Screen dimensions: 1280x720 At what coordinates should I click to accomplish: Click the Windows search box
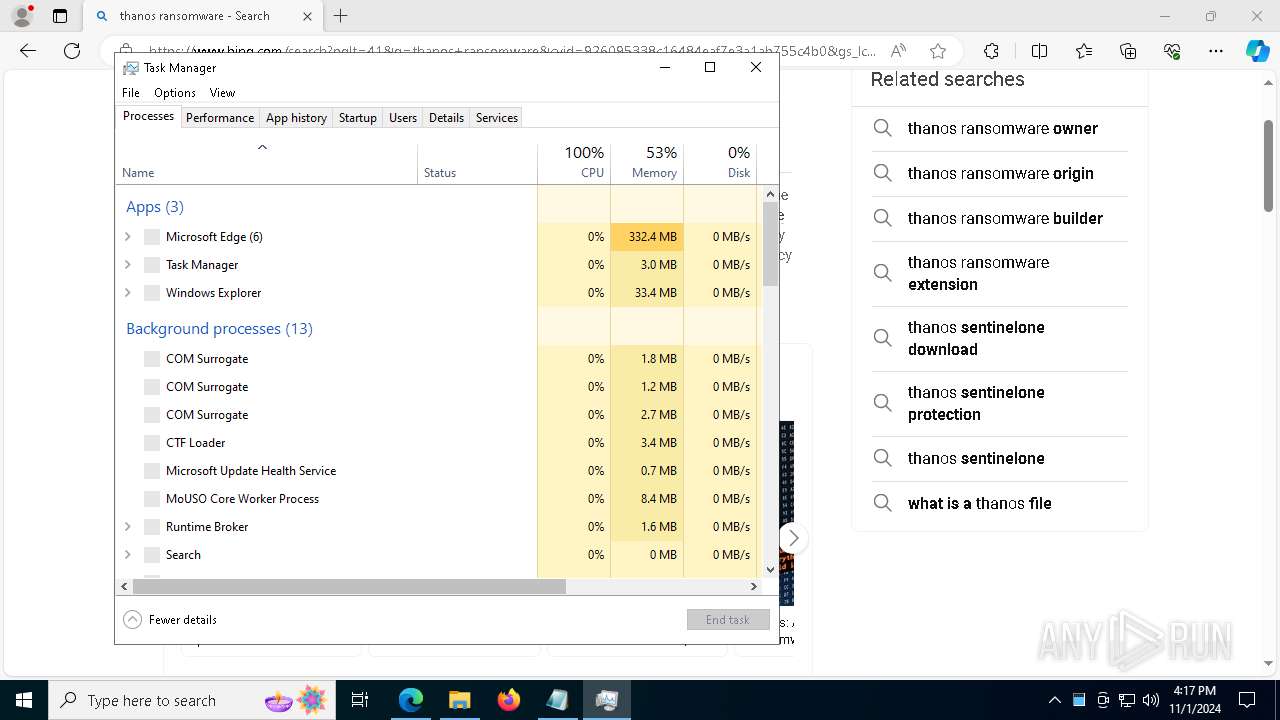click(x=192, y=700)
